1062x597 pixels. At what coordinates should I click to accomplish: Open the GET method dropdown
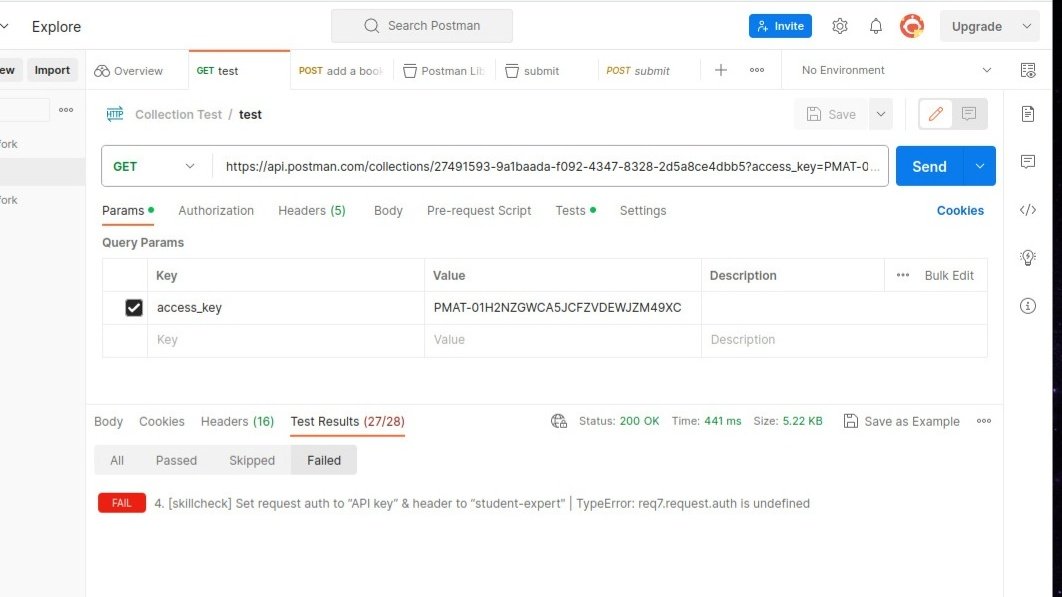[155, 166]
